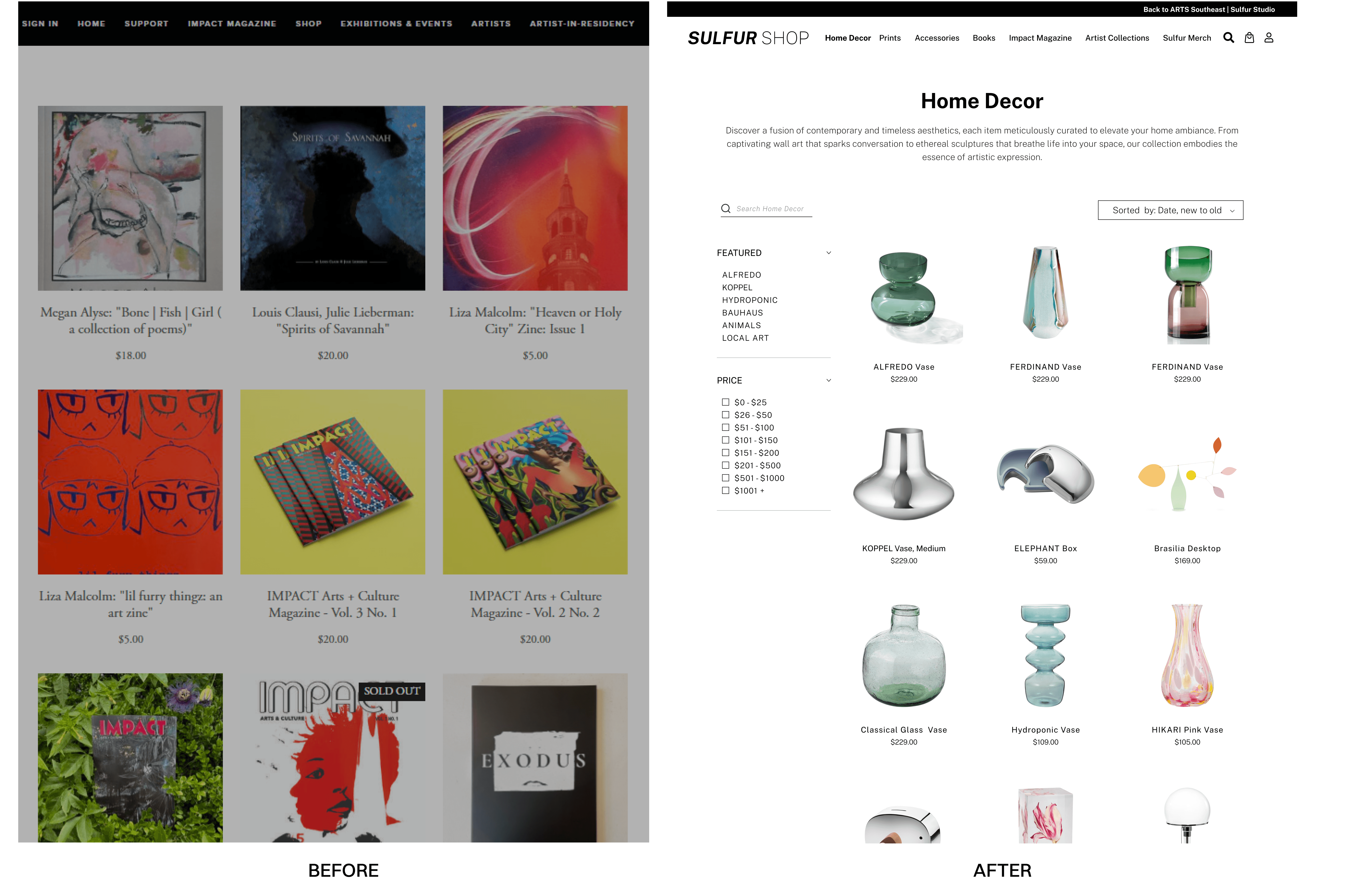The image size is (1346, 896).
Task: Collapse the FEATURED filter section
Action: coord(828,253)
